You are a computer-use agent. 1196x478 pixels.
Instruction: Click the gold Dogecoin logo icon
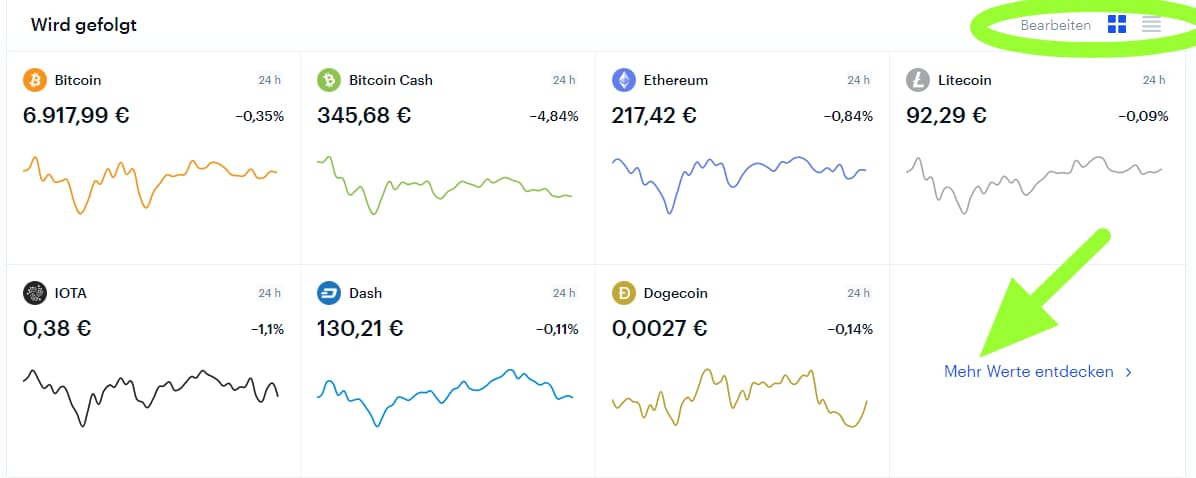[x=623, y=293]
